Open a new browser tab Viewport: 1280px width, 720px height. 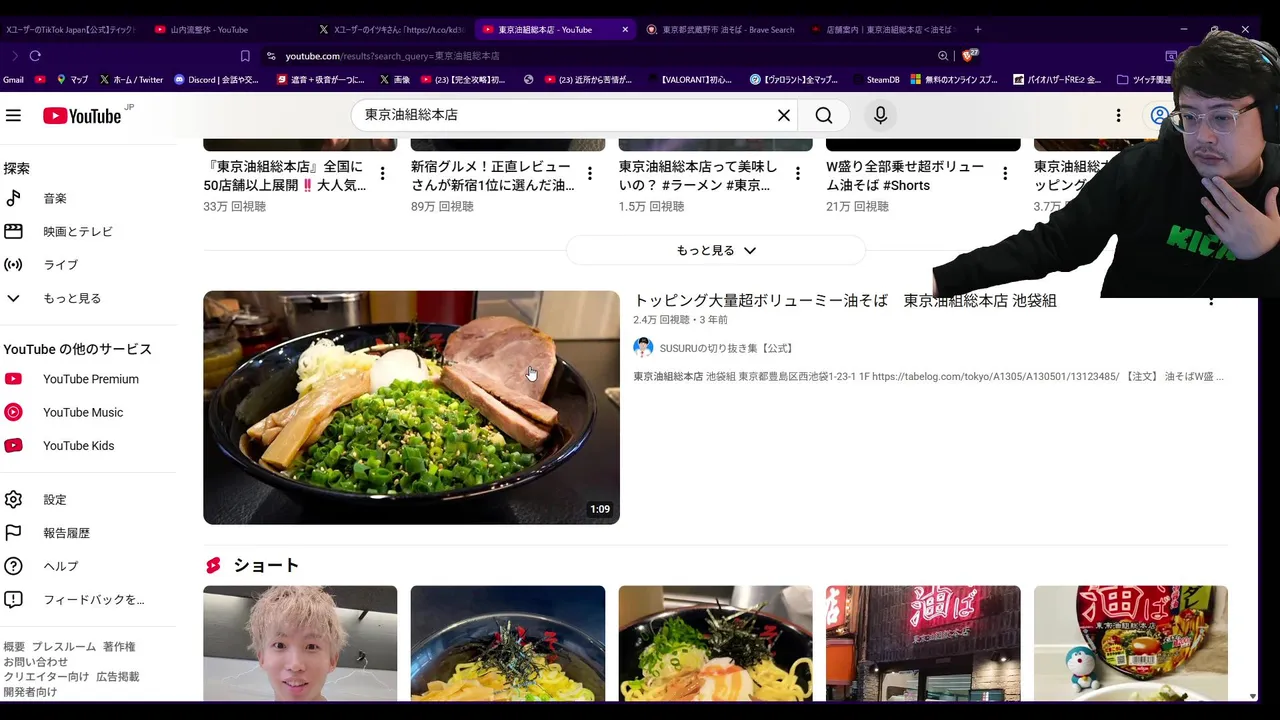[978, 30]
